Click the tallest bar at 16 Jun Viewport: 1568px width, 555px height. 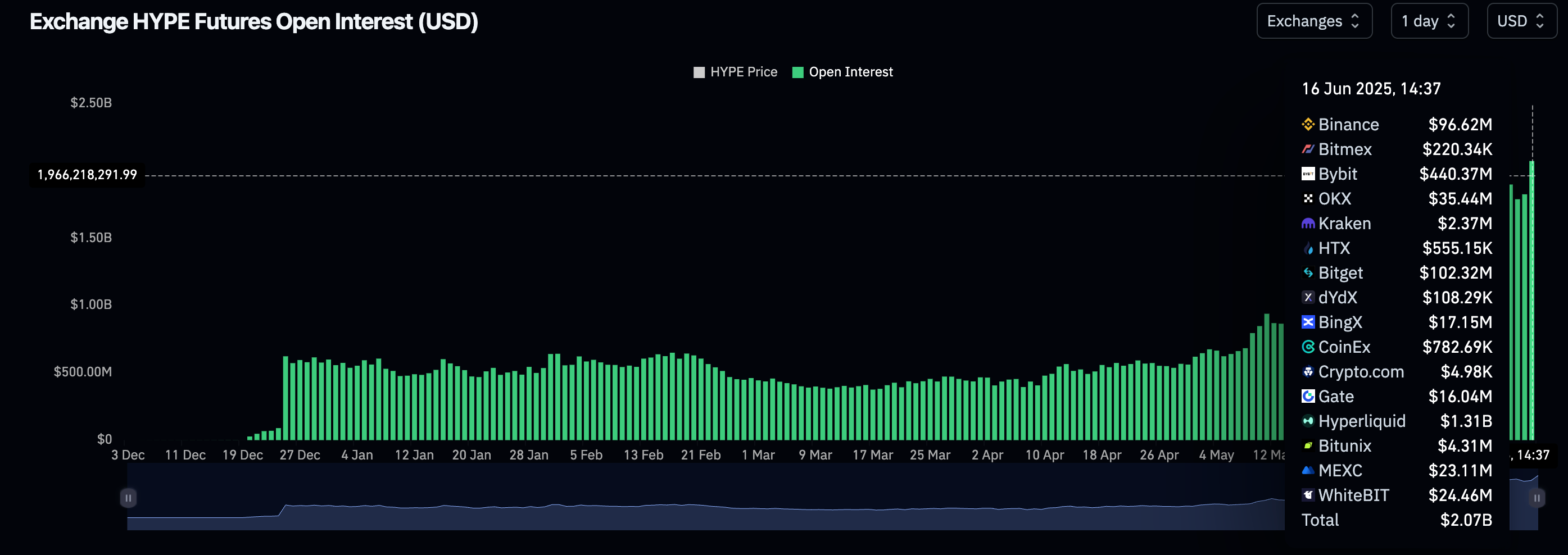pyautogui.click(x=1531, y=301)
